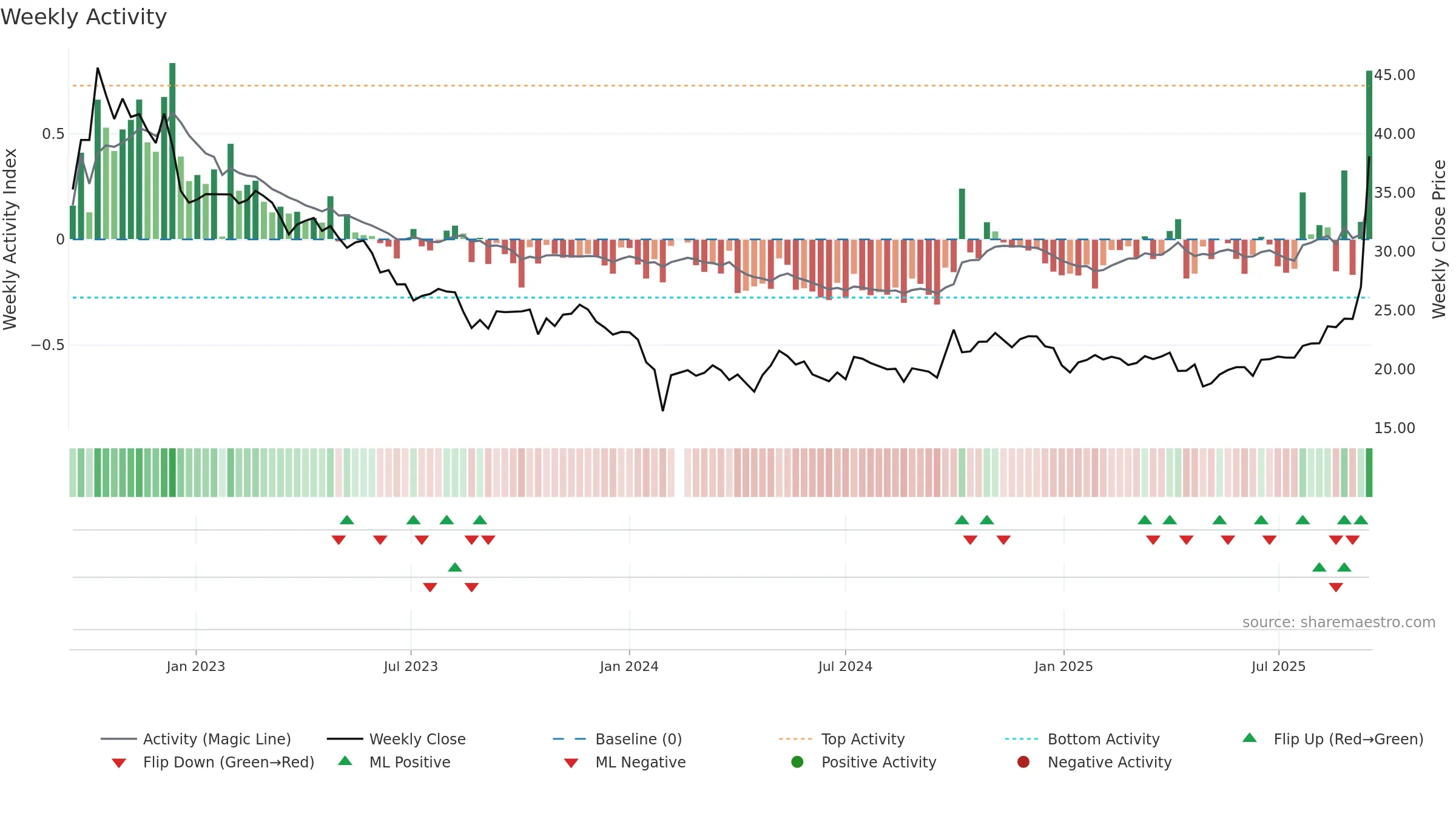Viewport: 1456px width, 819px height.
Task: Click the Jan 2024 axis label
Action: click(x=629, y=666)
